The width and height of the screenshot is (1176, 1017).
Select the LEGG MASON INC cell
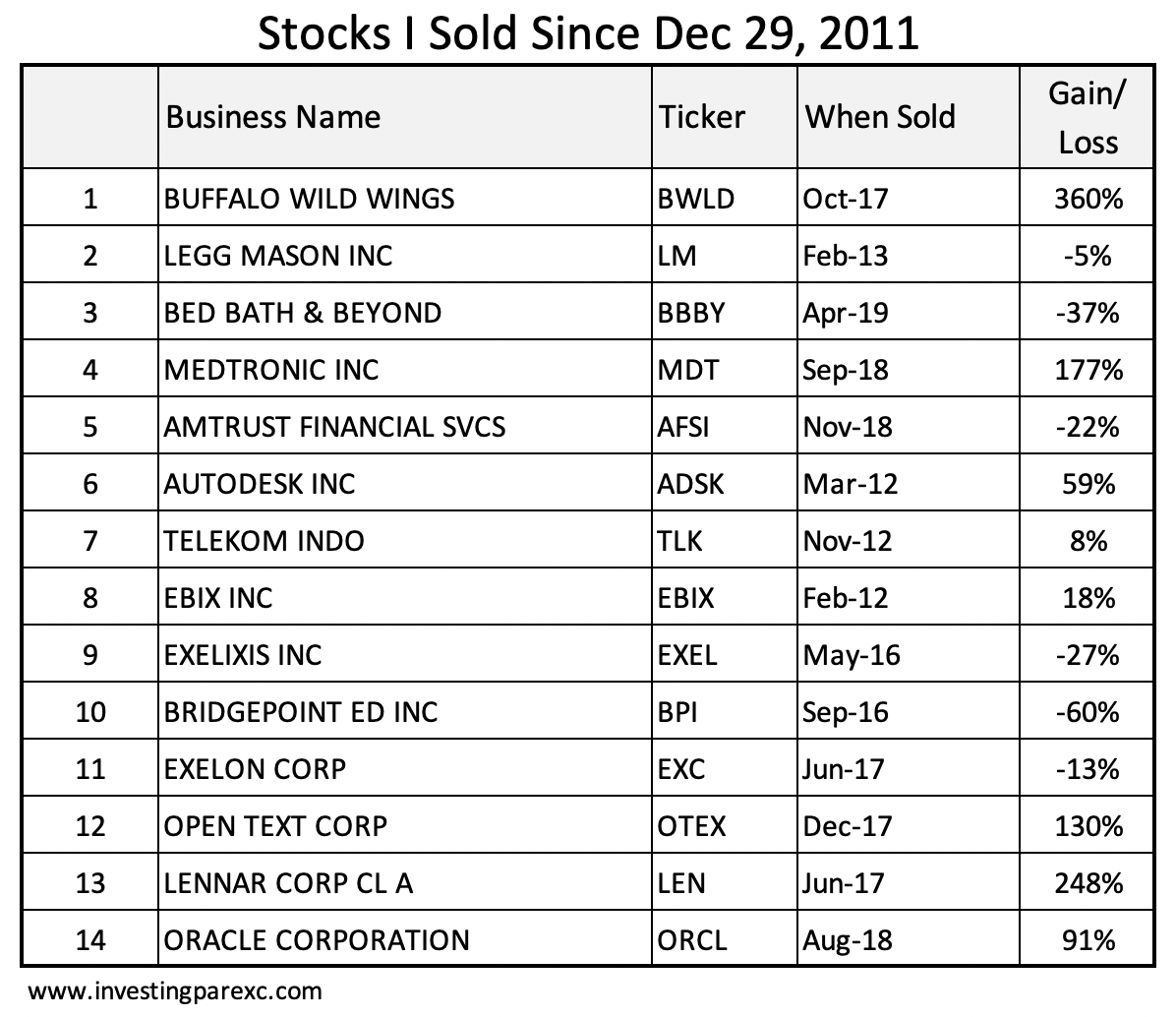click(405, 255)
